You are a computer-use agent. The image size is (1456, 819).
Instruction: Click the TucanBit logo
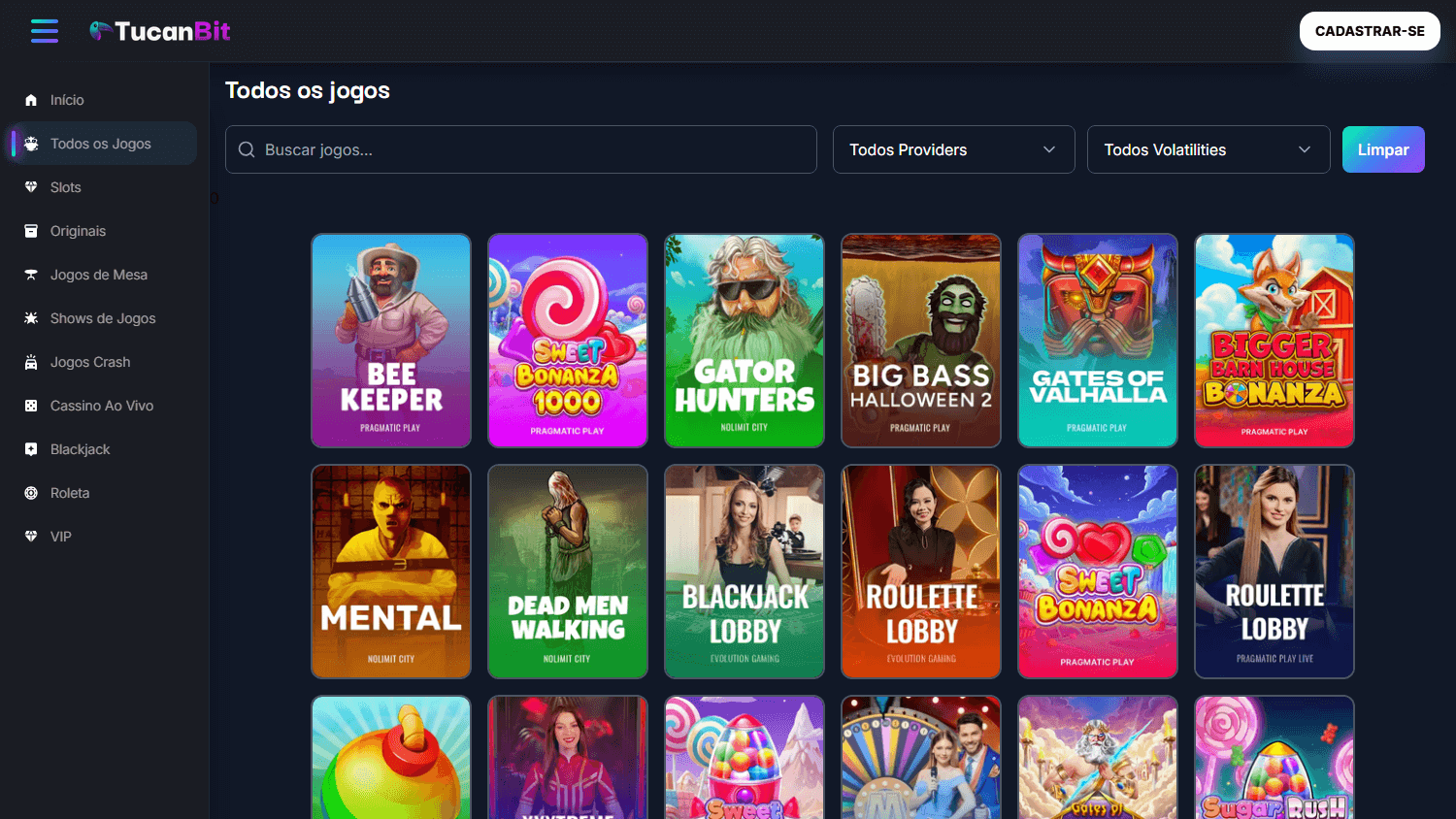click(159, 30)
